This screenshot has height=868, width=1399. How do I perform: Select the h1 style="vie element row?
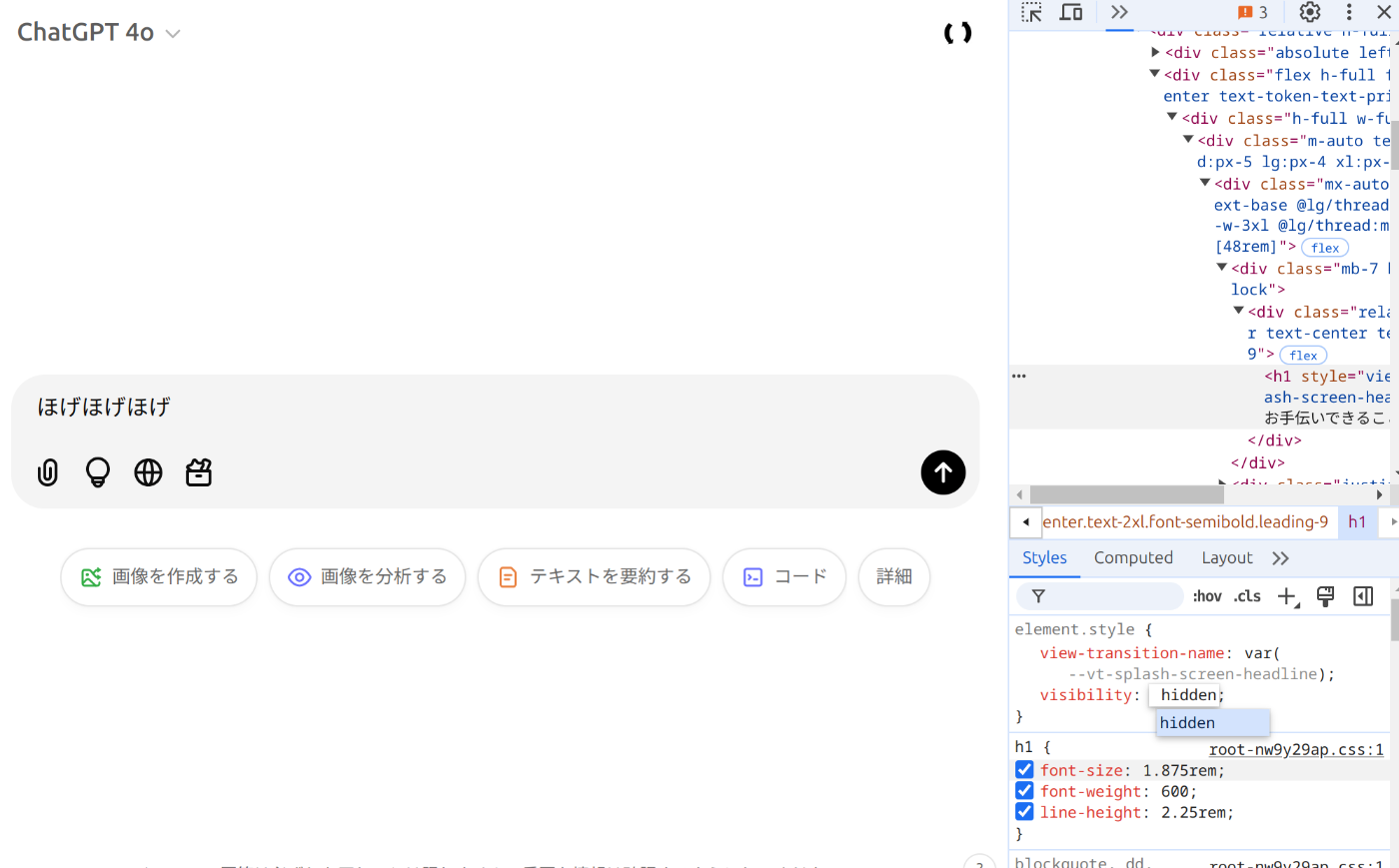[1199, 397]
